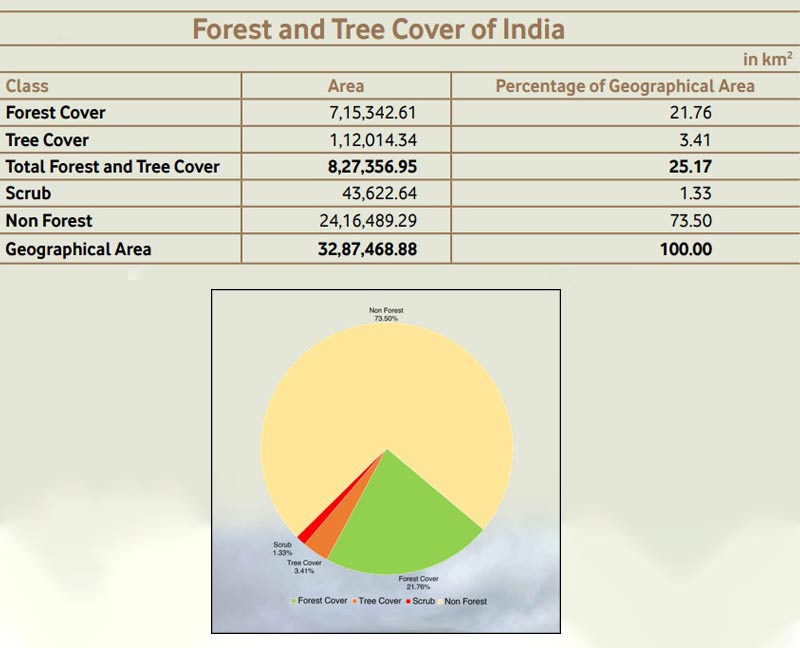Click the green Forest Cover legend marker
This screenshot has width=800, height=648.
click(x=294, y=601)
